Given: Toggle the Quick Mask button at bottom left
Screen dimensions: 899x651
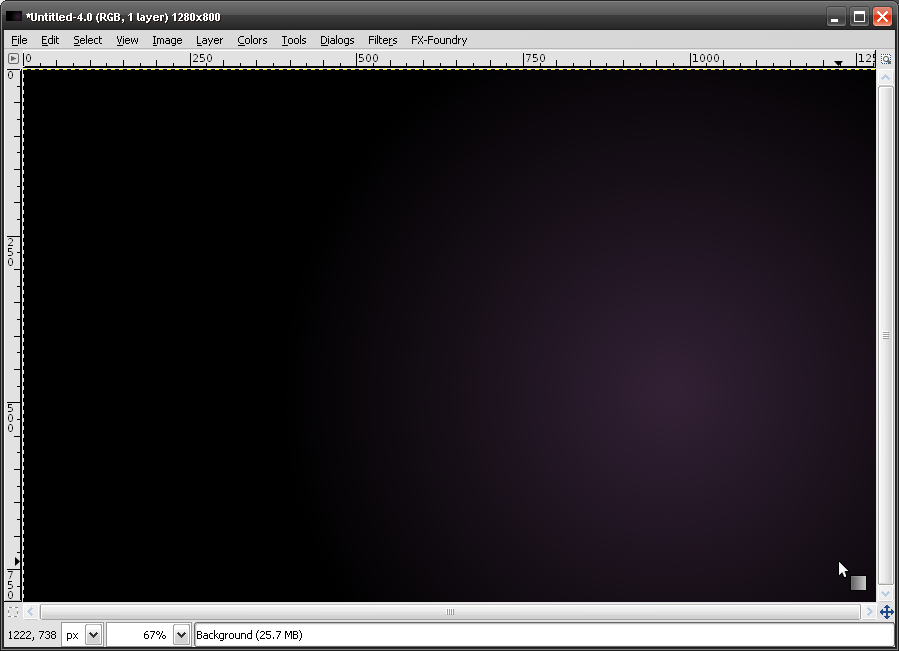Looking at the screenshot, I should click(x=13, y=612).
